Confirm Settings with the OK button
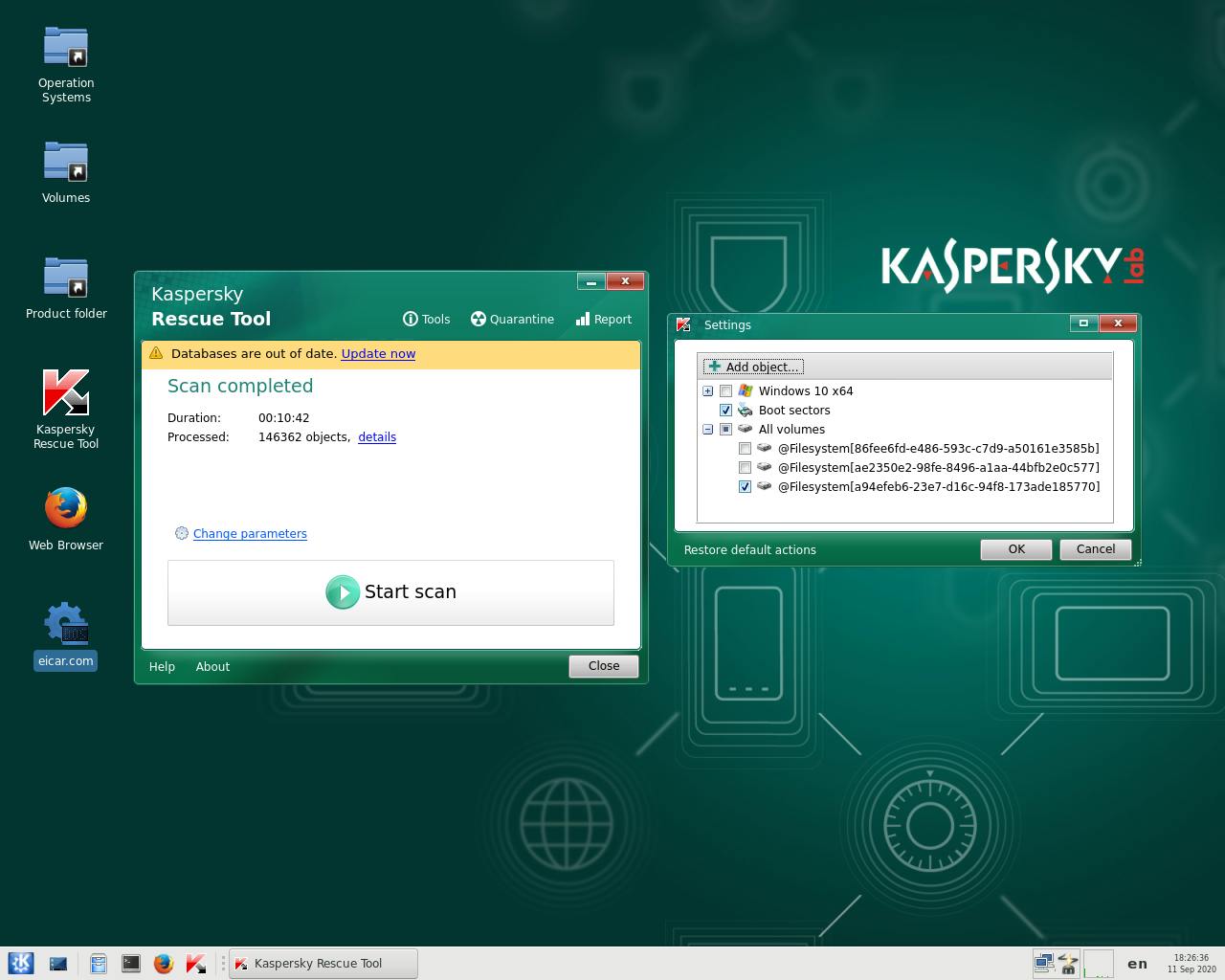 tap(1016, 549)
